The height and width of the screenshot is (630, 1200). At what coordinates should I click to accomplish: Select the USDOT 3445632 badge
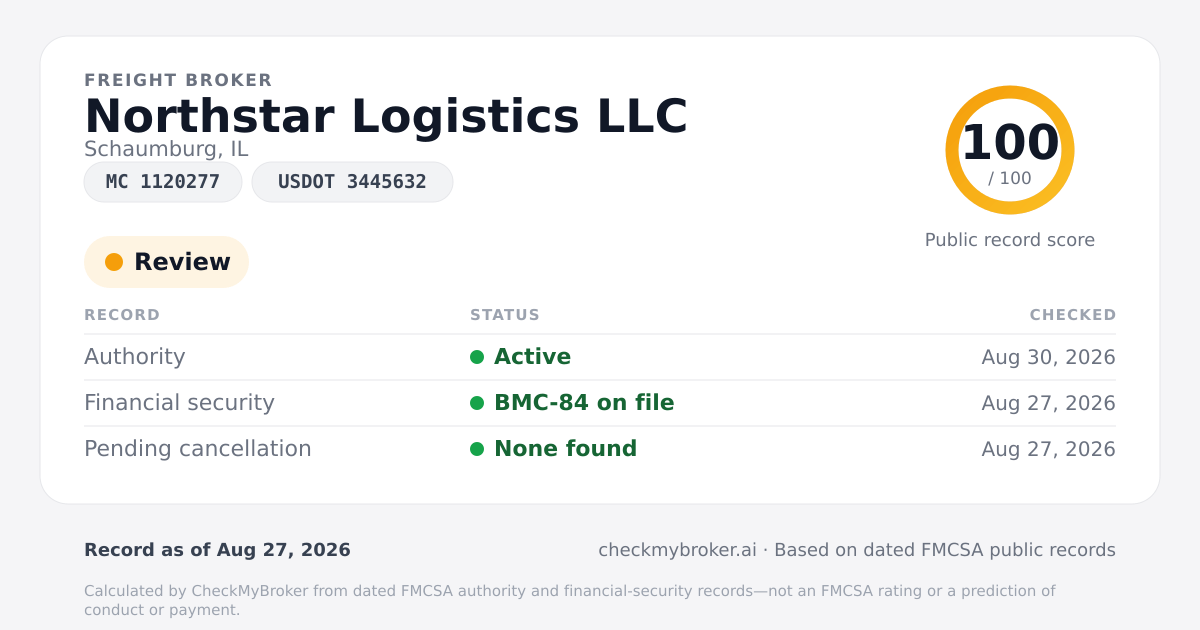pyautogui.click(x=352, y=182)
